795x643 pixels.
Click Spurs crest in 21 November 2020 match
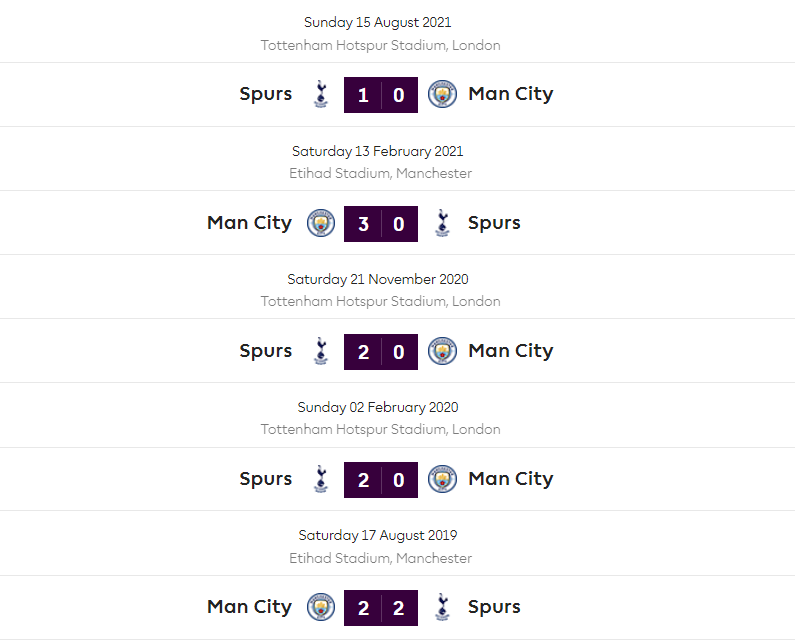pos(321,351)
